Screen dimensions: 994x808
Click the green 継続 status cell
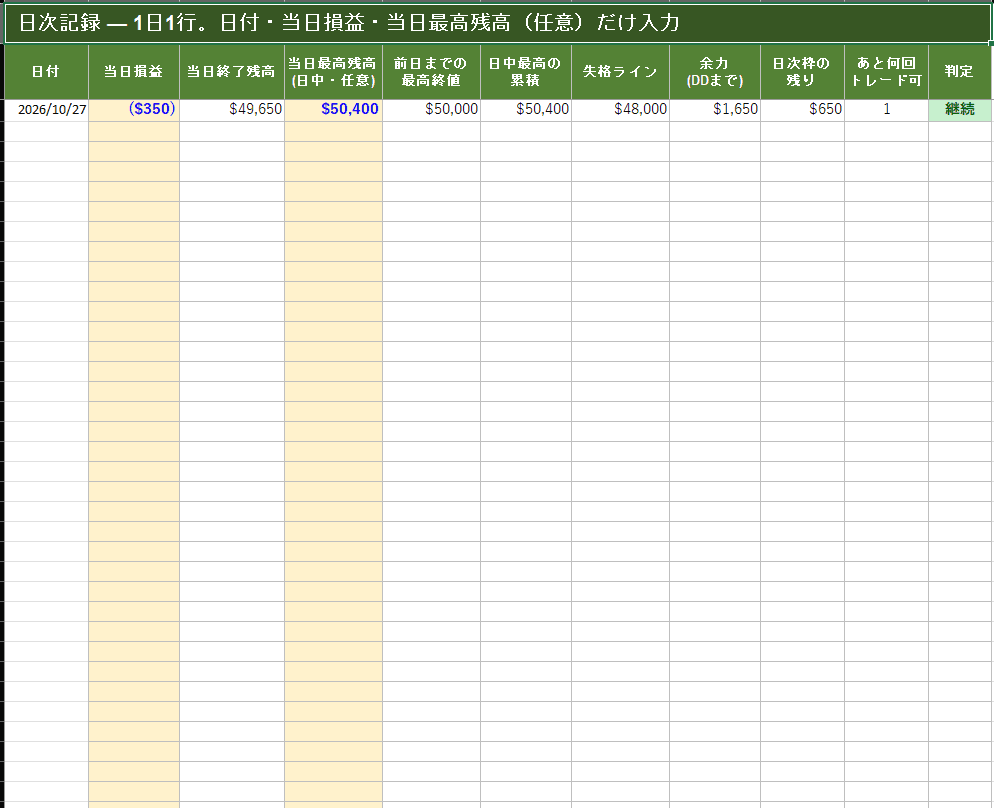pyautogui.click(x=960, y=110)
